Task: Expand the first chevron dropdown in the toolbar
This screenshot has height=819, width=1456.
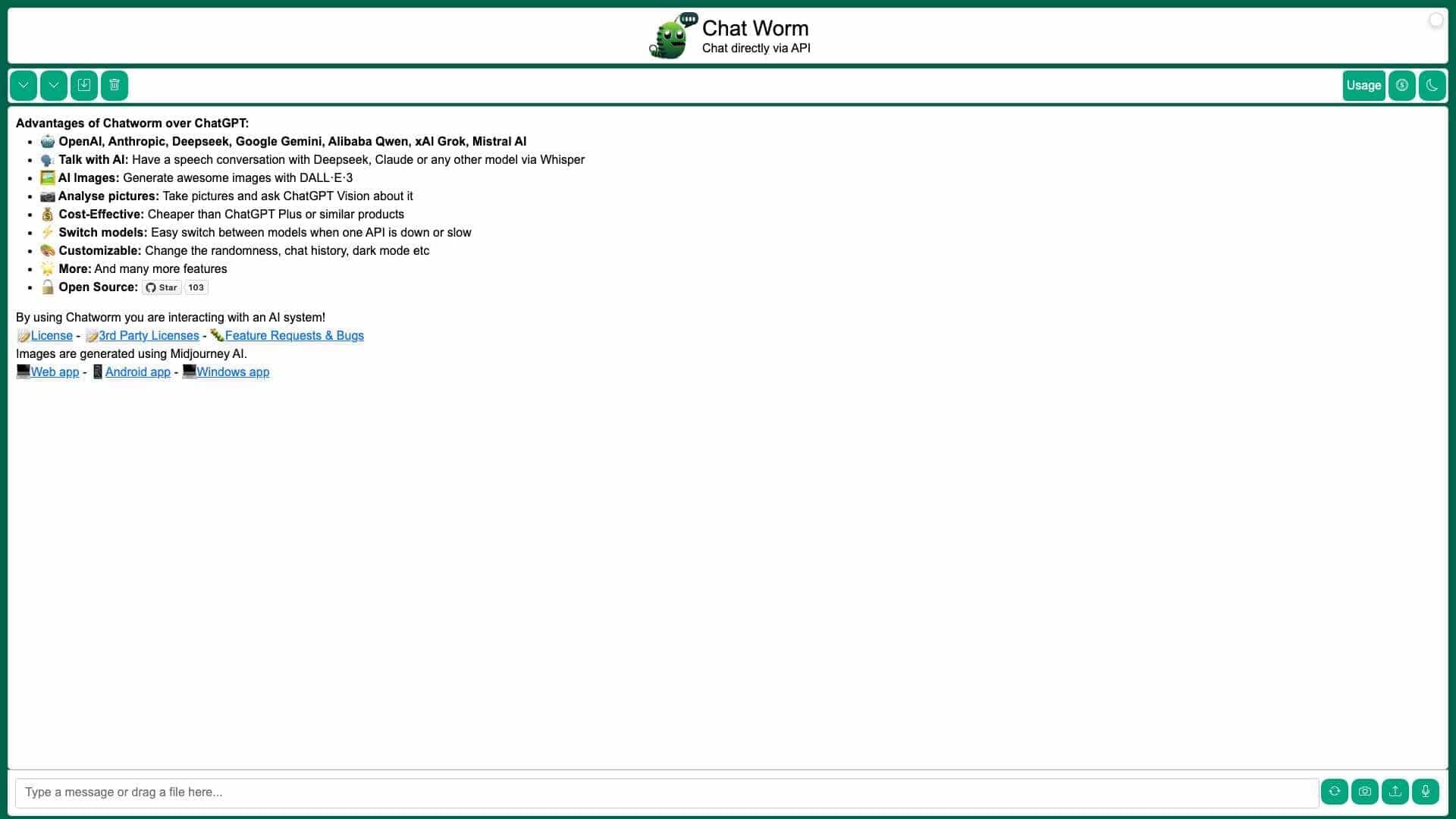Action: pyautogui.click(x=24, y=85)
